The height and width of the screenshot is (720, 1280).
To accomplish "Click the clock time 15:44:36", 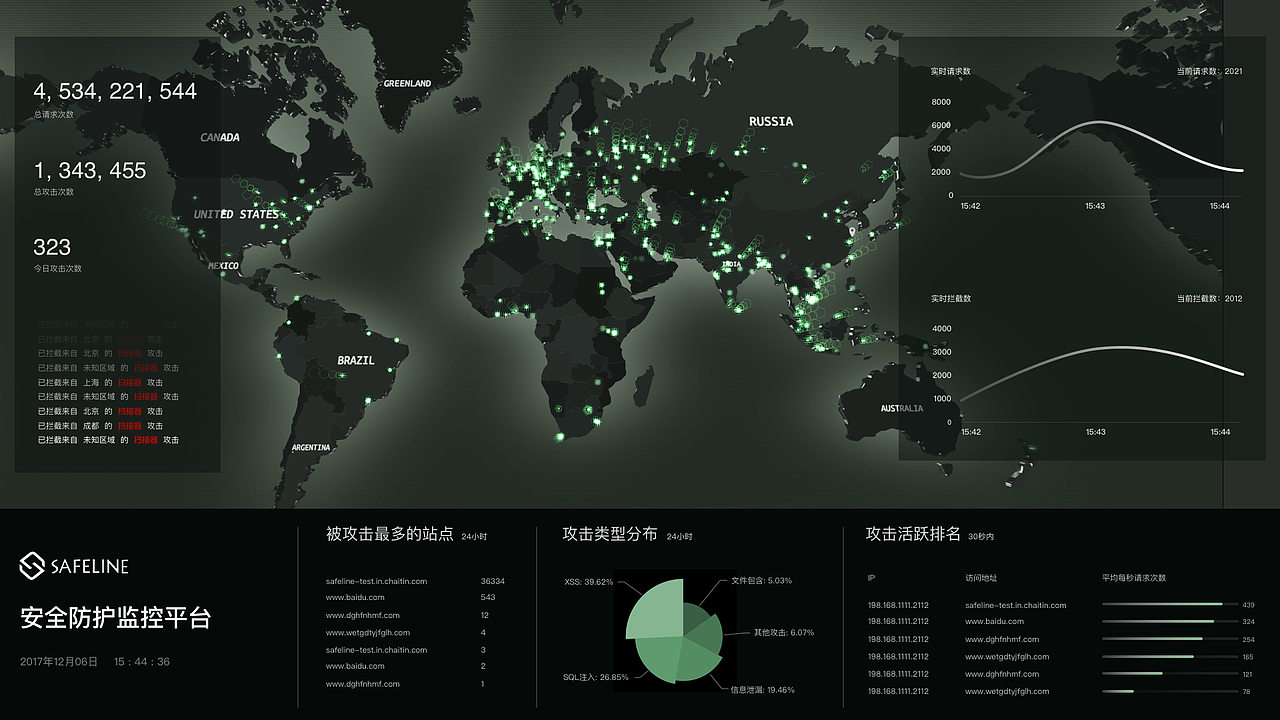I will pyautogui.click(x=142, y=661).
